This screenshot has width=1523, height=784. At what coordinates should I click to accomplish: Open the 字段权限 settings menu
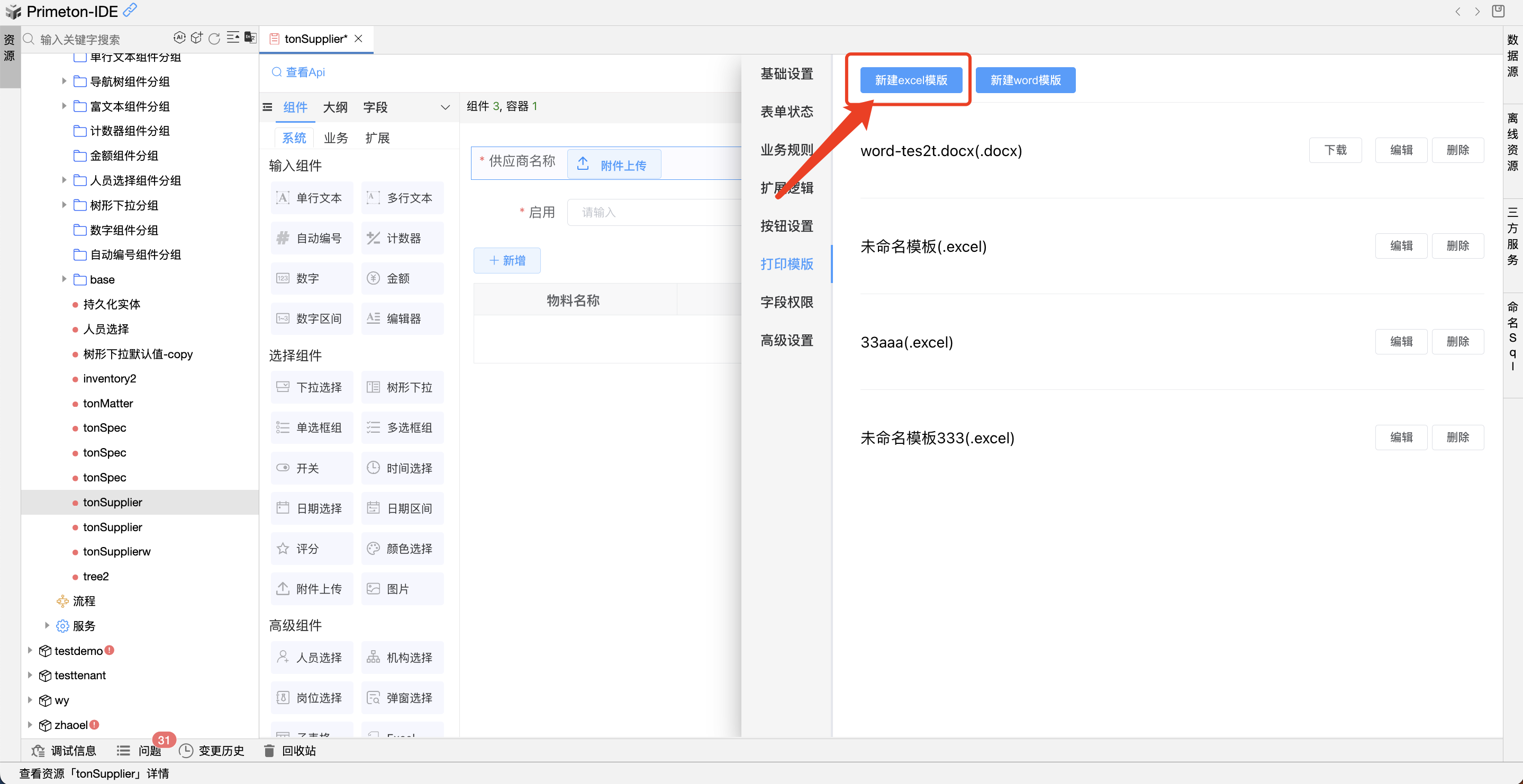pyautogui.click(x=786, y=302)
